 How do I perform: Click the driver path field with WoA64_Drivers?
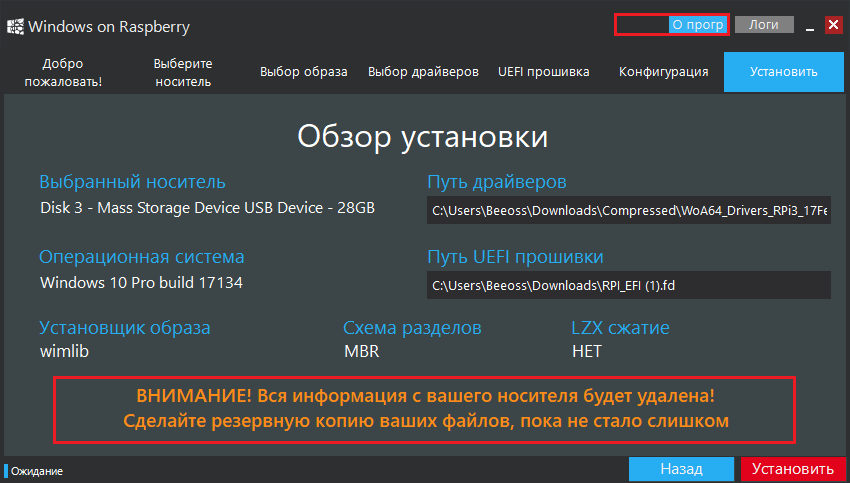click(628, 210)
